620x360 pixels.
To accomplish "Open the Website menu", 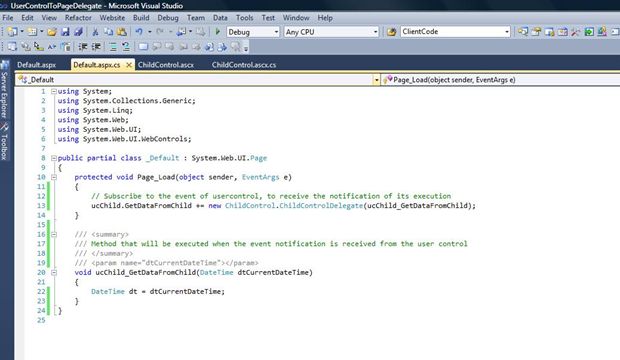I will pyautogui.click(x=112, y=18).
